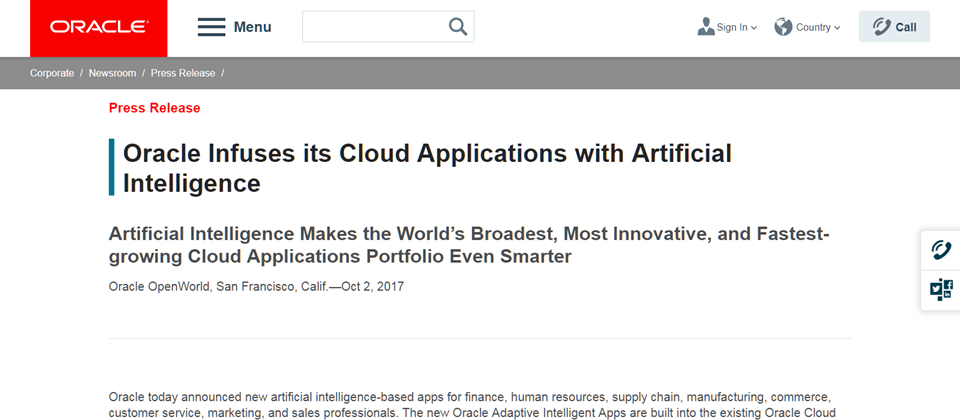Image resolution: width=960 pixels, height=420 pixels.
Task: Click the Country globe icon
Action: 783,27
